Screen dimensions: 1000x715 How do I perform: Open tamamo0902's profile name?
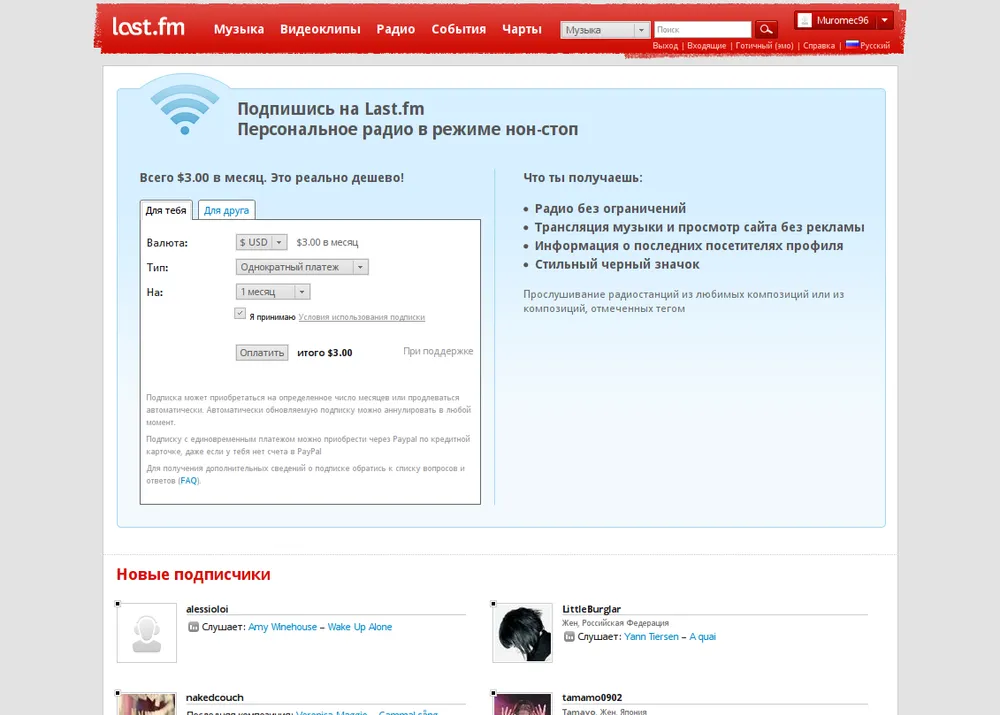tap(592, 697)
